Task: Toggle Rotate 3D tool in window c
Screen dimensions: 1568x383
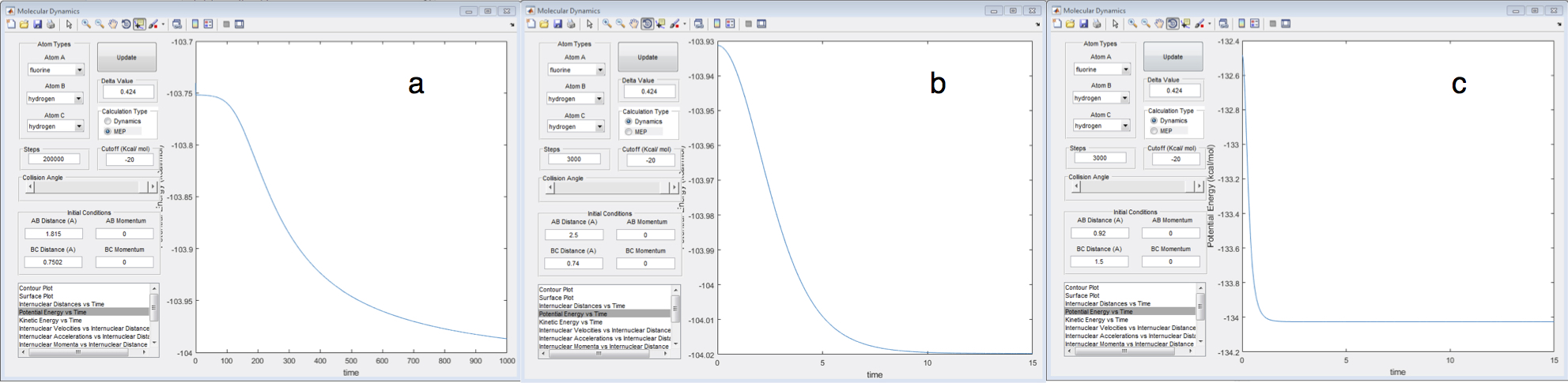Action: [x=1173, y=24]
